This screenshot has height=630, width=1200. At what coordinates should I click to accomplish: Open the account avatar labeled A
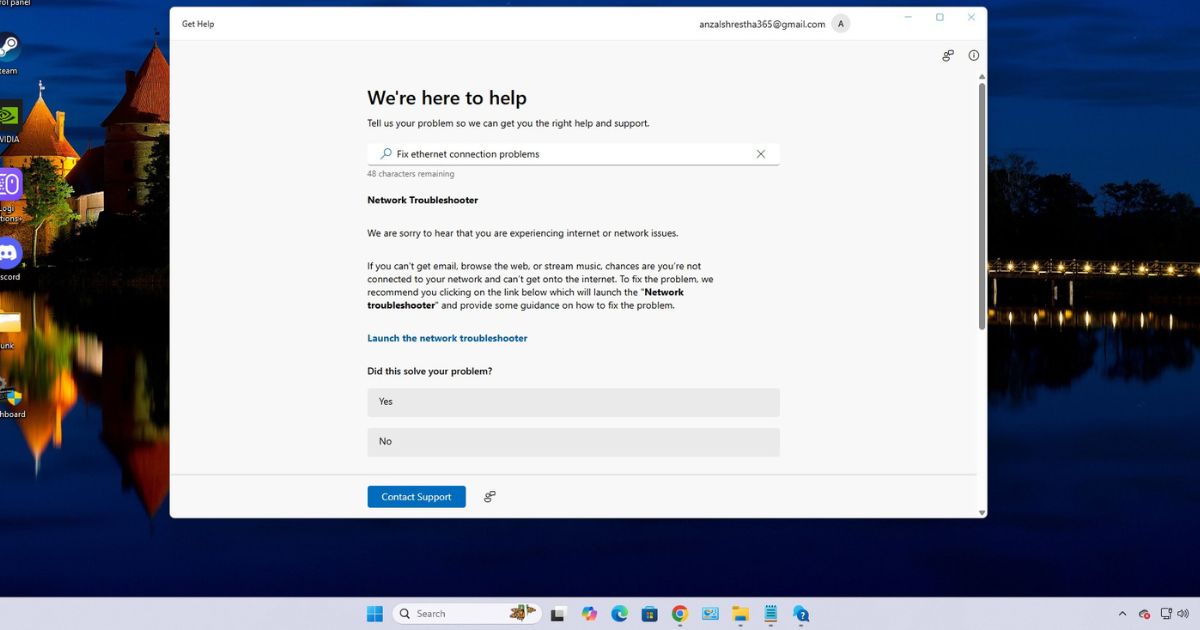(841, 24)
